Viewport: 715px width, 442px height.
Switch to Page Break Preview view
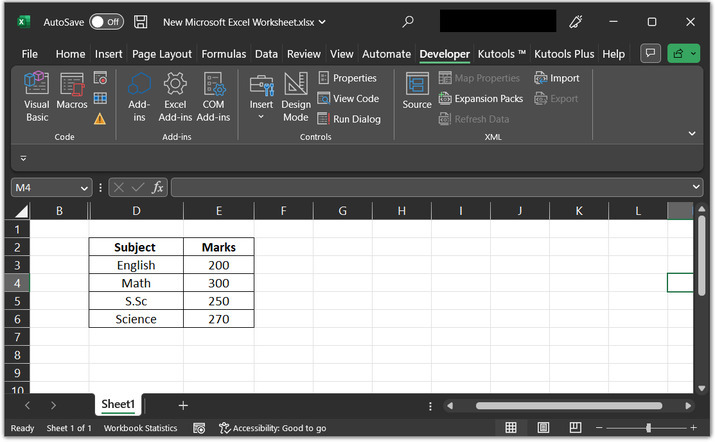(x=576, y=428)
